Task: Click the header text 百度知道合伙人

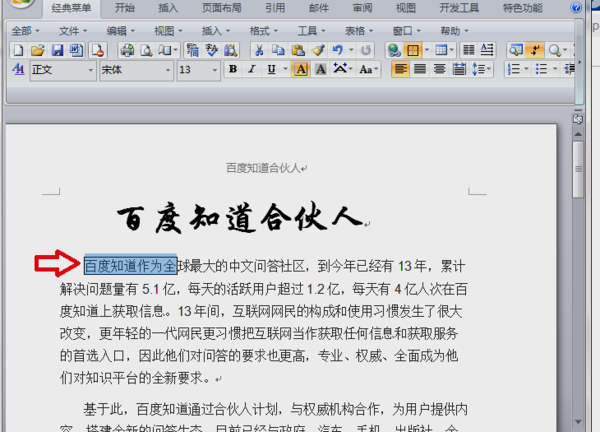Action: pos(263,168)
